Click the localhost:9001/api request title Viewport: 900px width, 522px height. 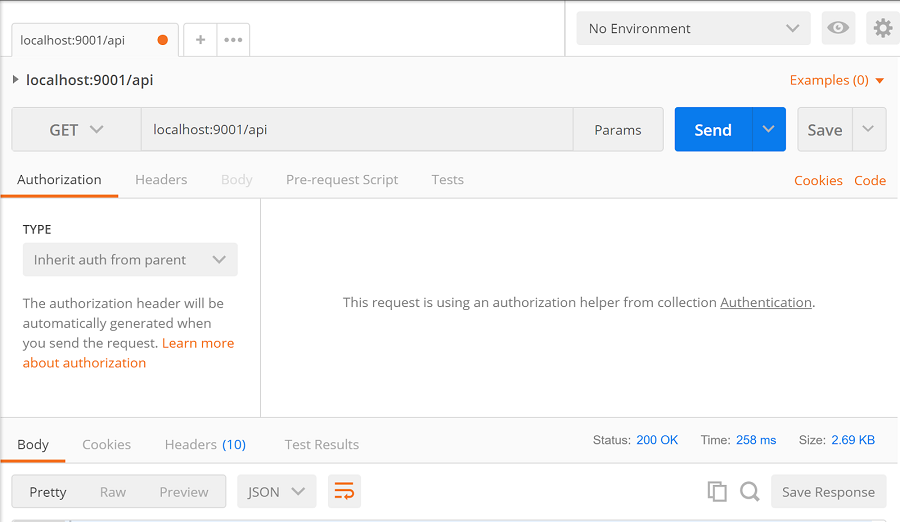pos(90,80)
